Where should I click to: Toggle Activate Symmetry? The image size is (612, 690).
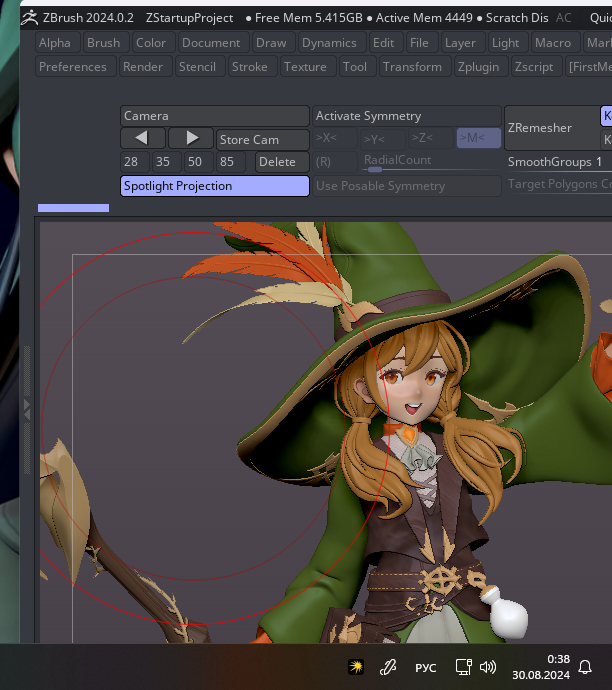[407, 116]
